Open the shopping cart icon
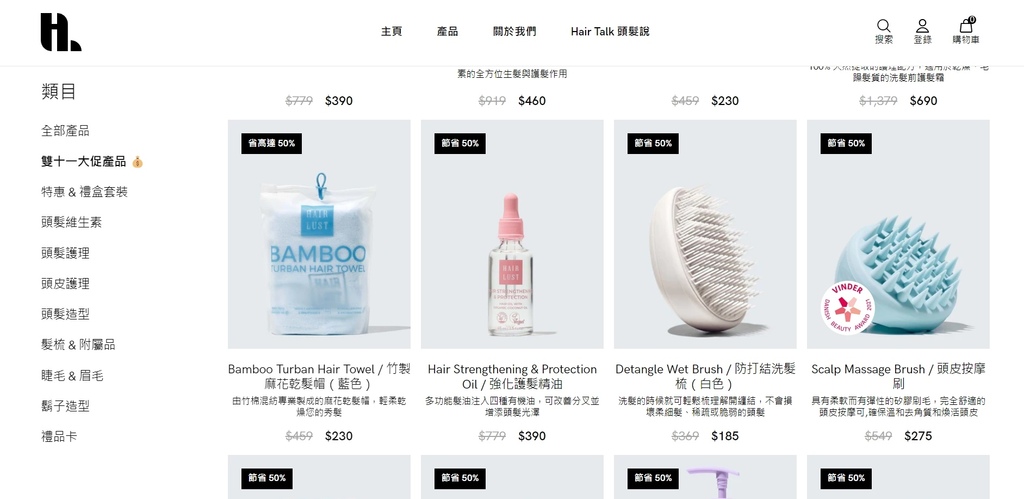Viewport: 1024px width, 499px height. [966, 25]
